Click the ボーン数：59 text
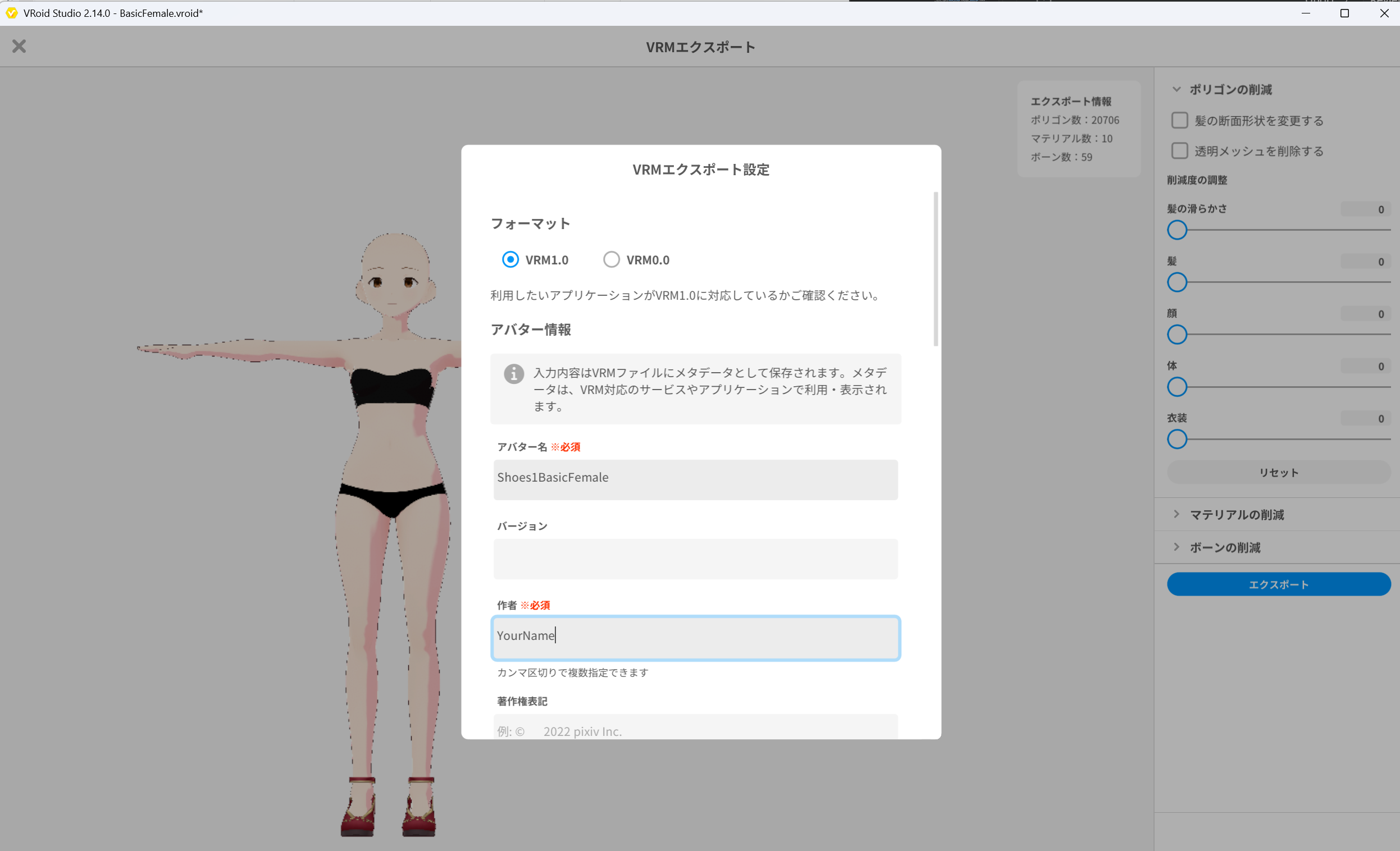The height and width of the screenshot is (851, 1400). [x=1061, y=157]
